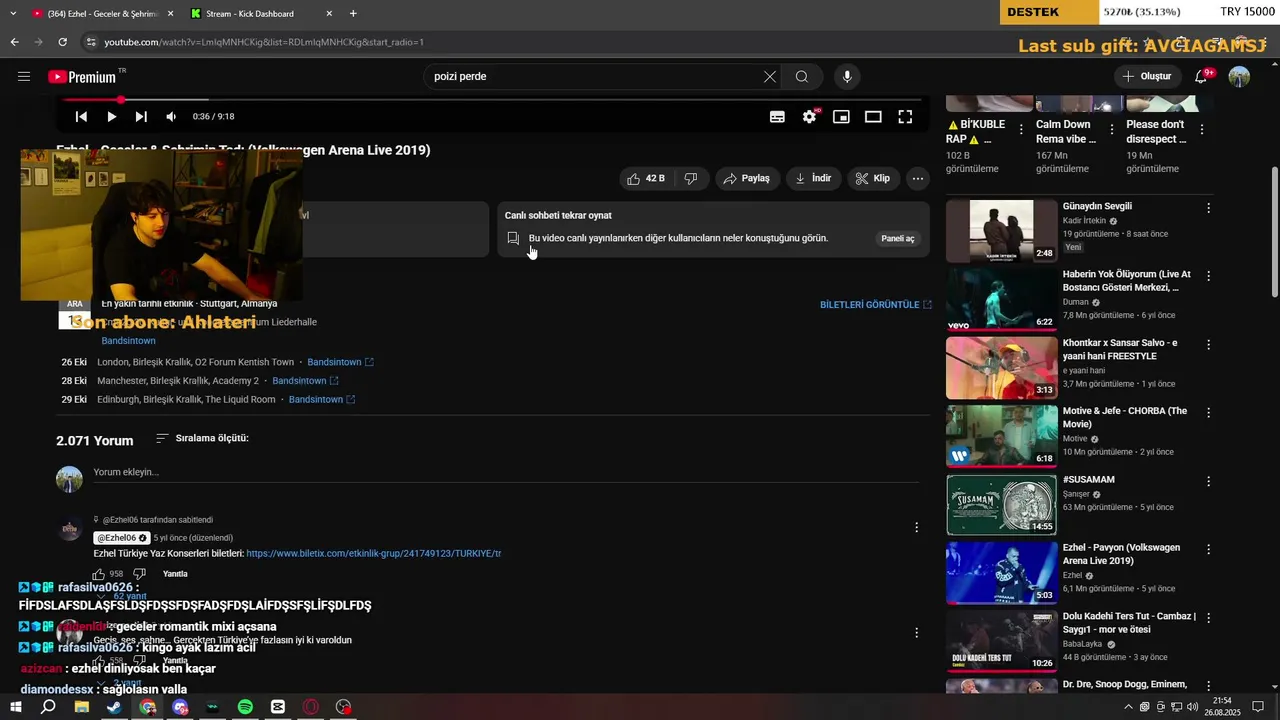This screenshot has height=720, width=1280.
Task: Switch the player to full screen
Action: point(905,117)
